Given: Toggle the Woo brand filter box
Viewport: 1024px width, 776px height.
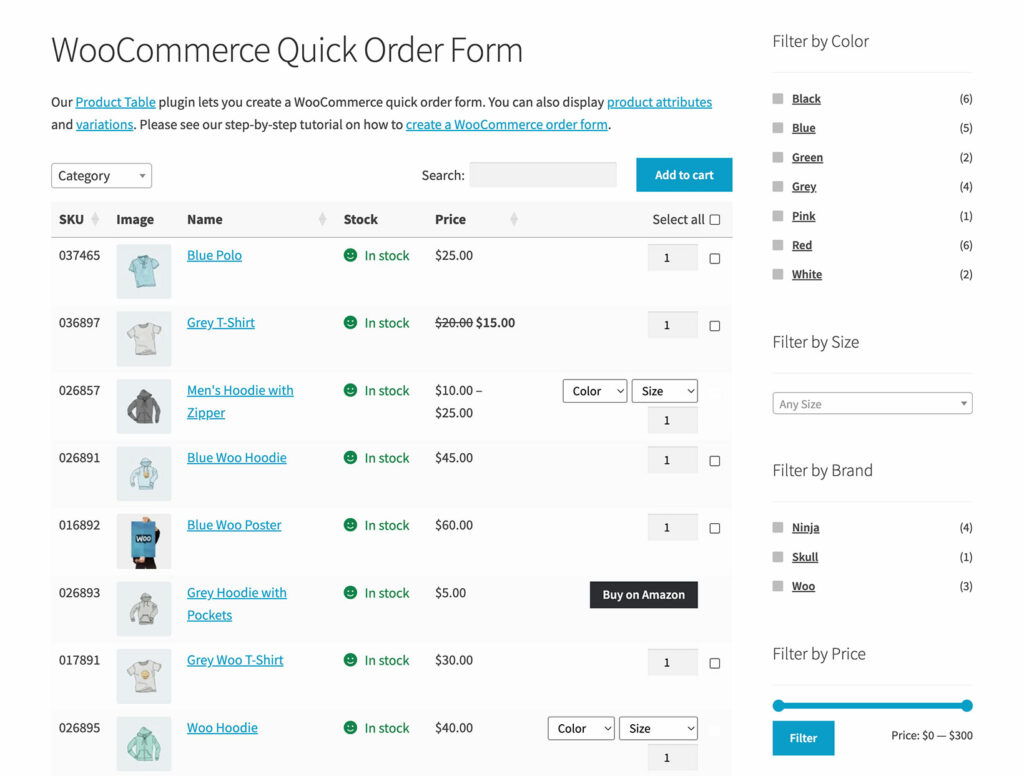Looking at the screenshot, I should tap(778, 586).
